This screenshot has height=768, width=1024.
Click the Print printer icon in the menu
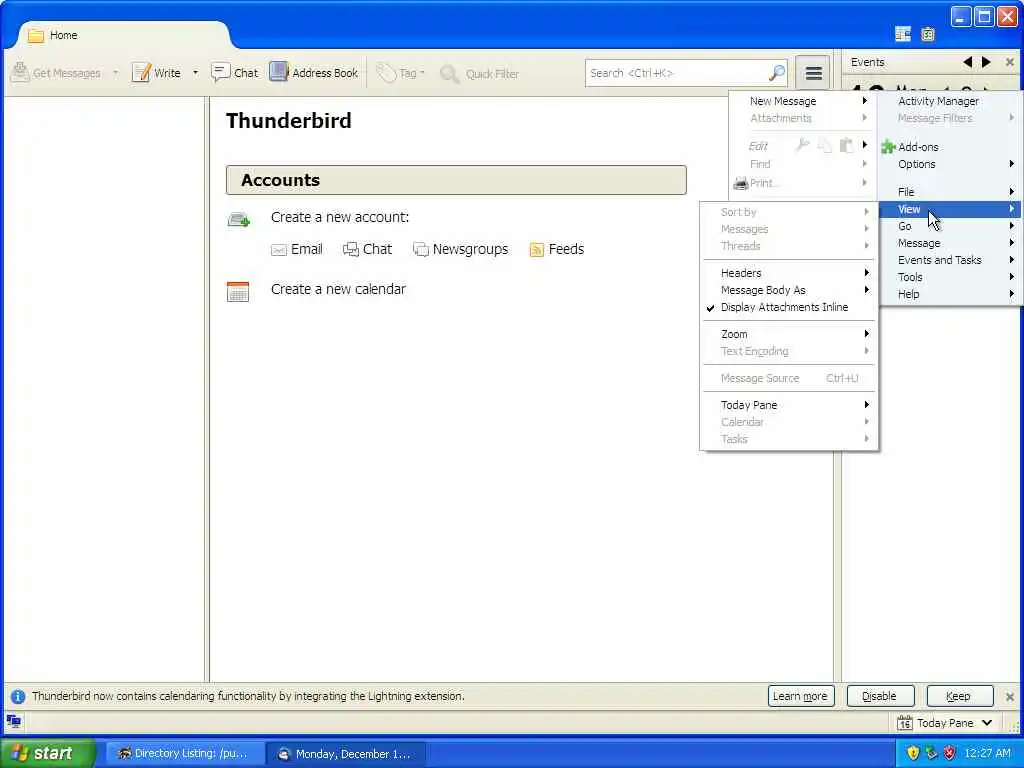coord(741,184)
